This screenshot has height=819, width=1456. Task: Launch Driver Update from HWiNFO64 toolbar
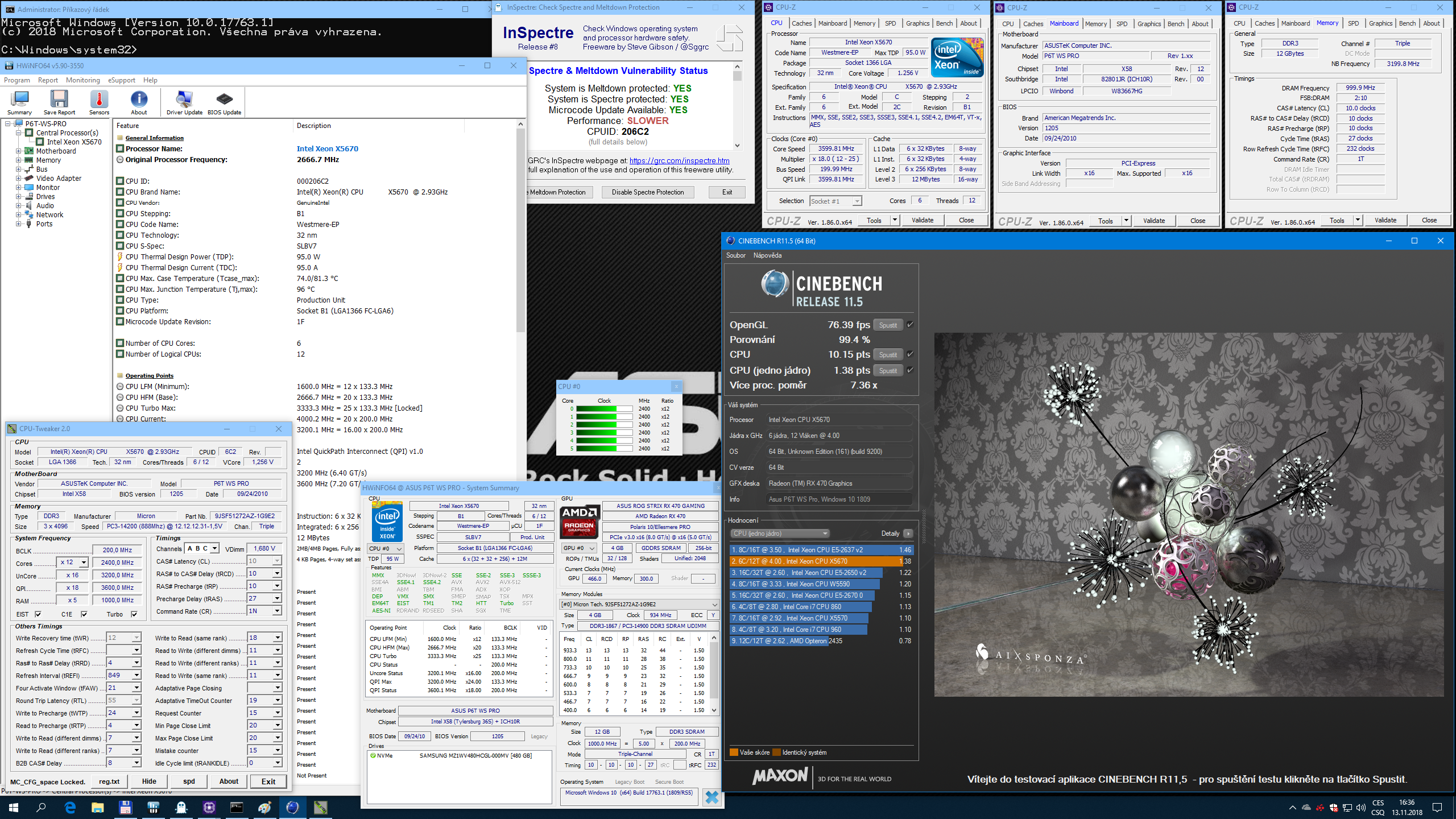tap(184, 102)
